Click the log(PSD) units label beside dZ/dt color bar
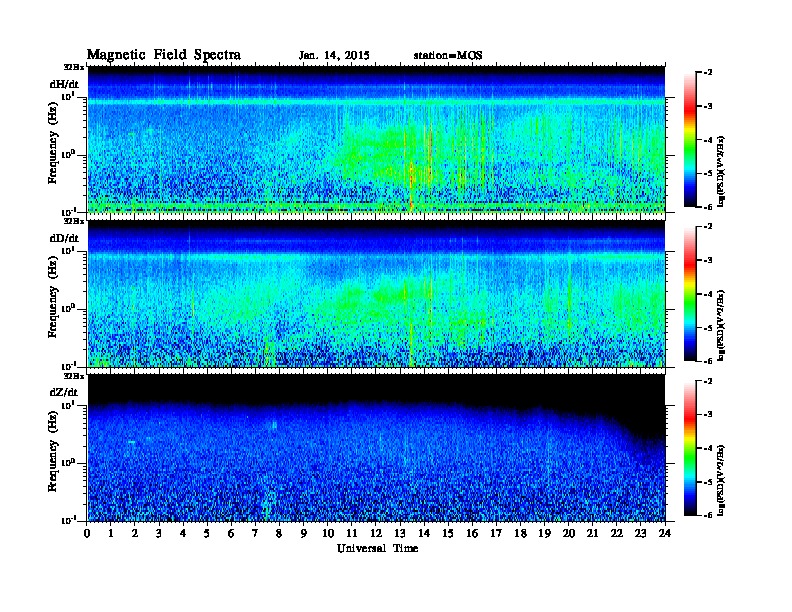Viewport: 792px width, 612px height. click(721, 480)
